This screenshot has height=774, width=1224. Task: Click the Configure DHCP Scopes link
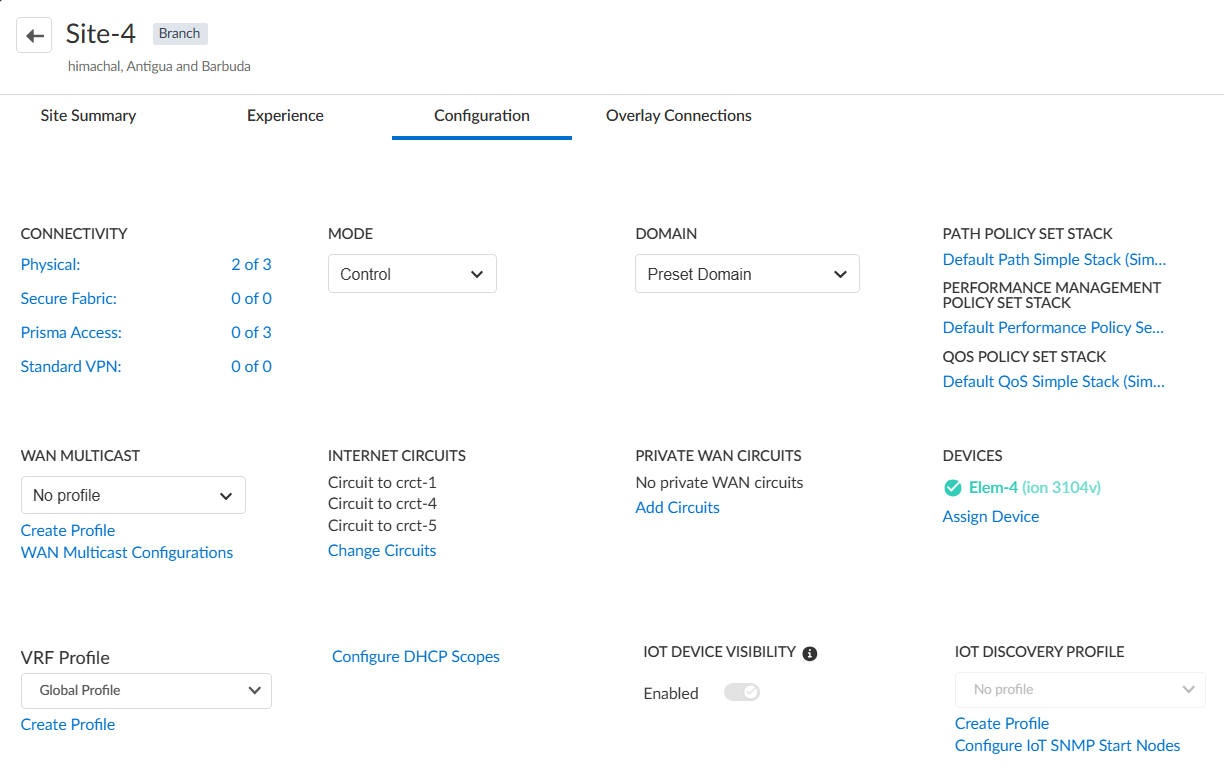[415, 656]
